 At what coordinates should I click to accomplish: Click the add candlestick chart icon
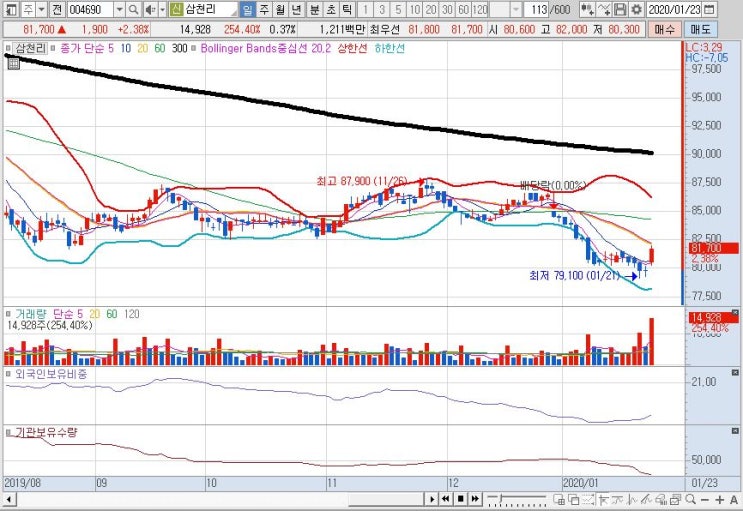[x=588, y=9]
